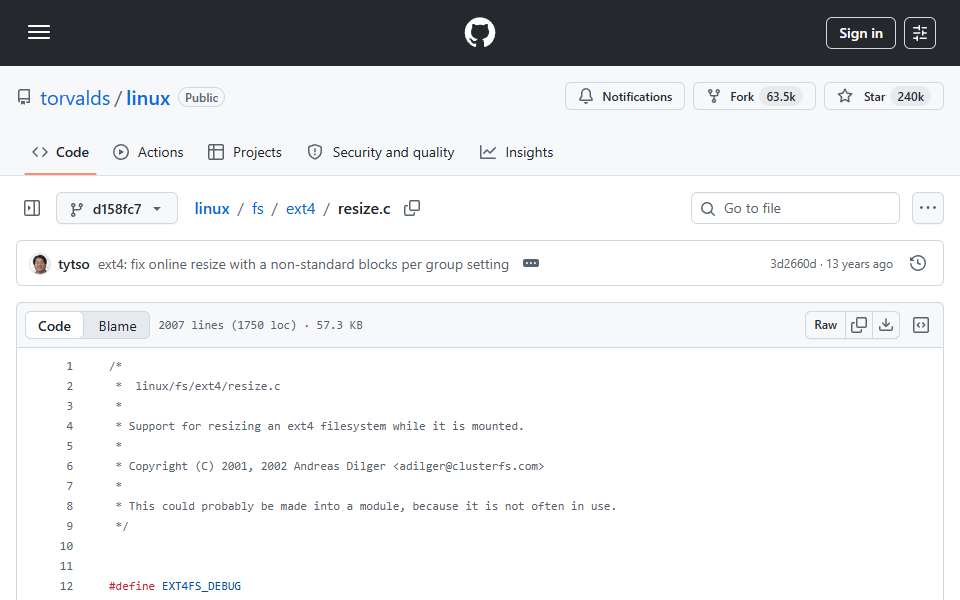Select the Code view toggle
The width and height of the screenshot is (960, 600).
(54, 326)
